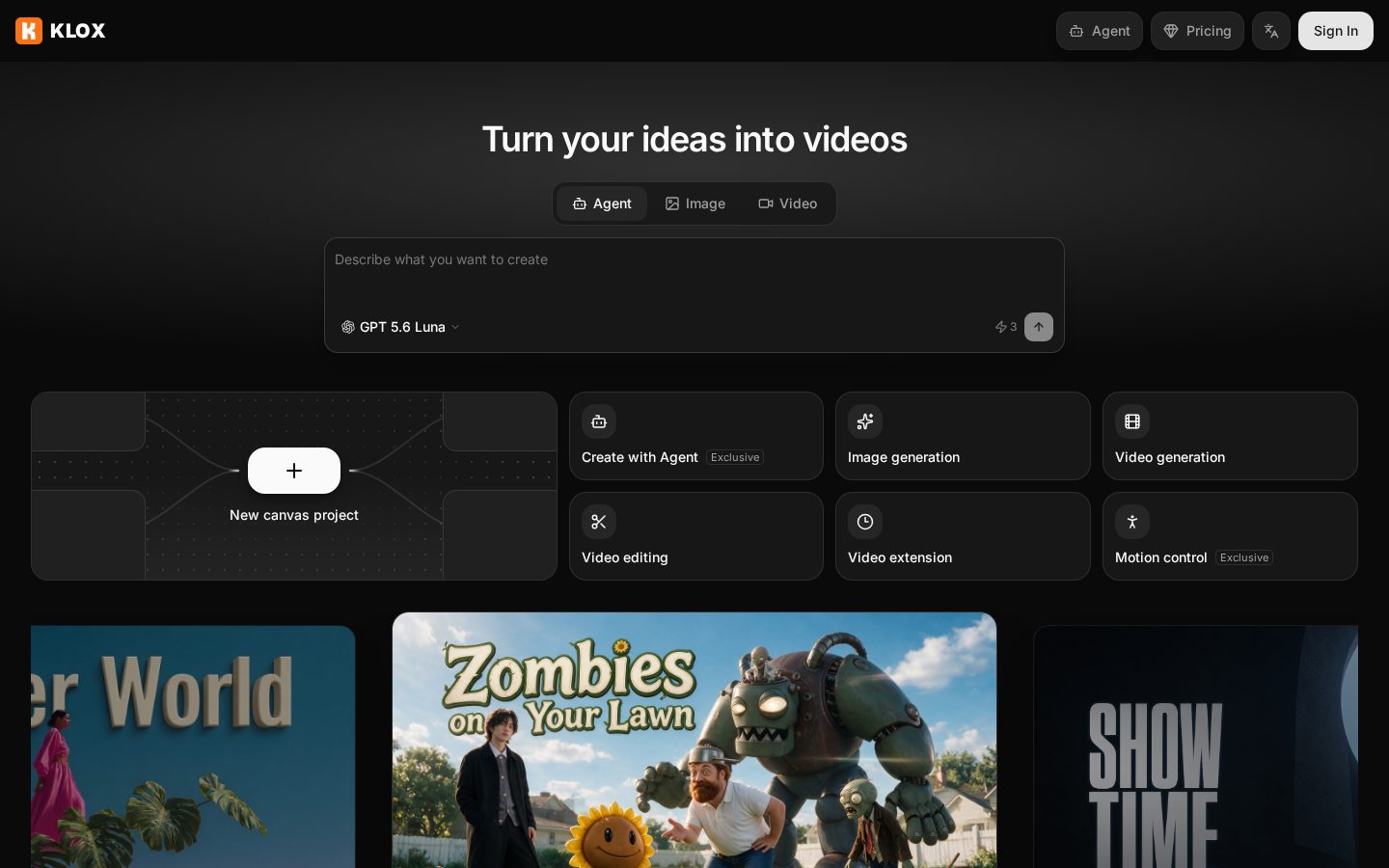Image resolution: width=1389 pixels, height=868 pixels.
Task: Switch to the Video creation tab
Action: tap(787, 203)
